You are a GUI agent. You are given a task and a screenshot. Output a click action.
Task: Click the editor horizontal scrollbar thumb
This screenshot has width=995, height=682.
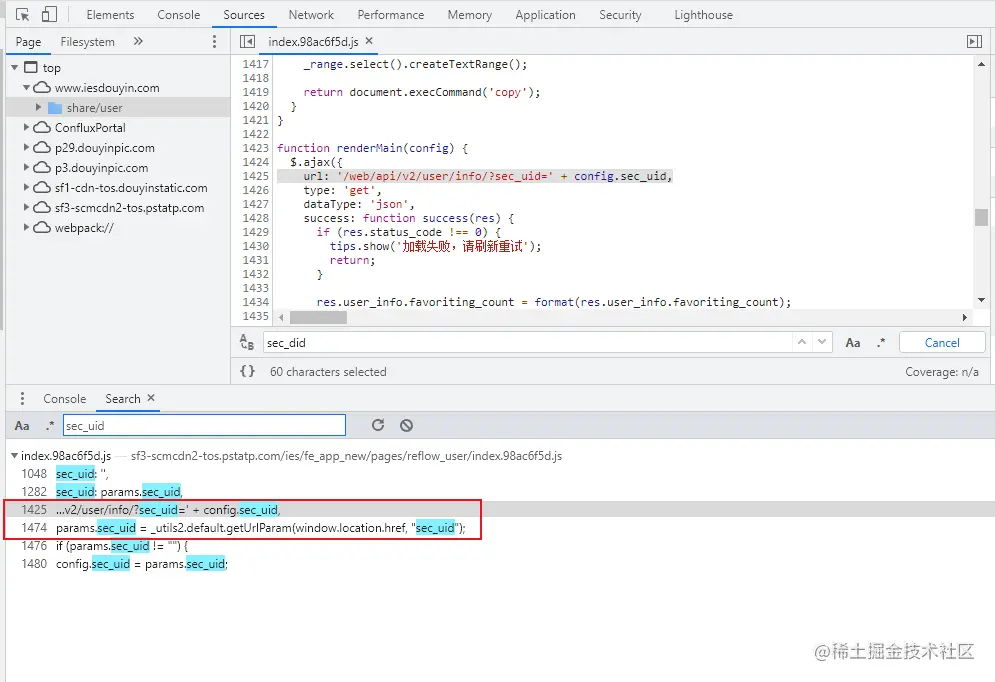pyautogui.click(x=318, y=317)
